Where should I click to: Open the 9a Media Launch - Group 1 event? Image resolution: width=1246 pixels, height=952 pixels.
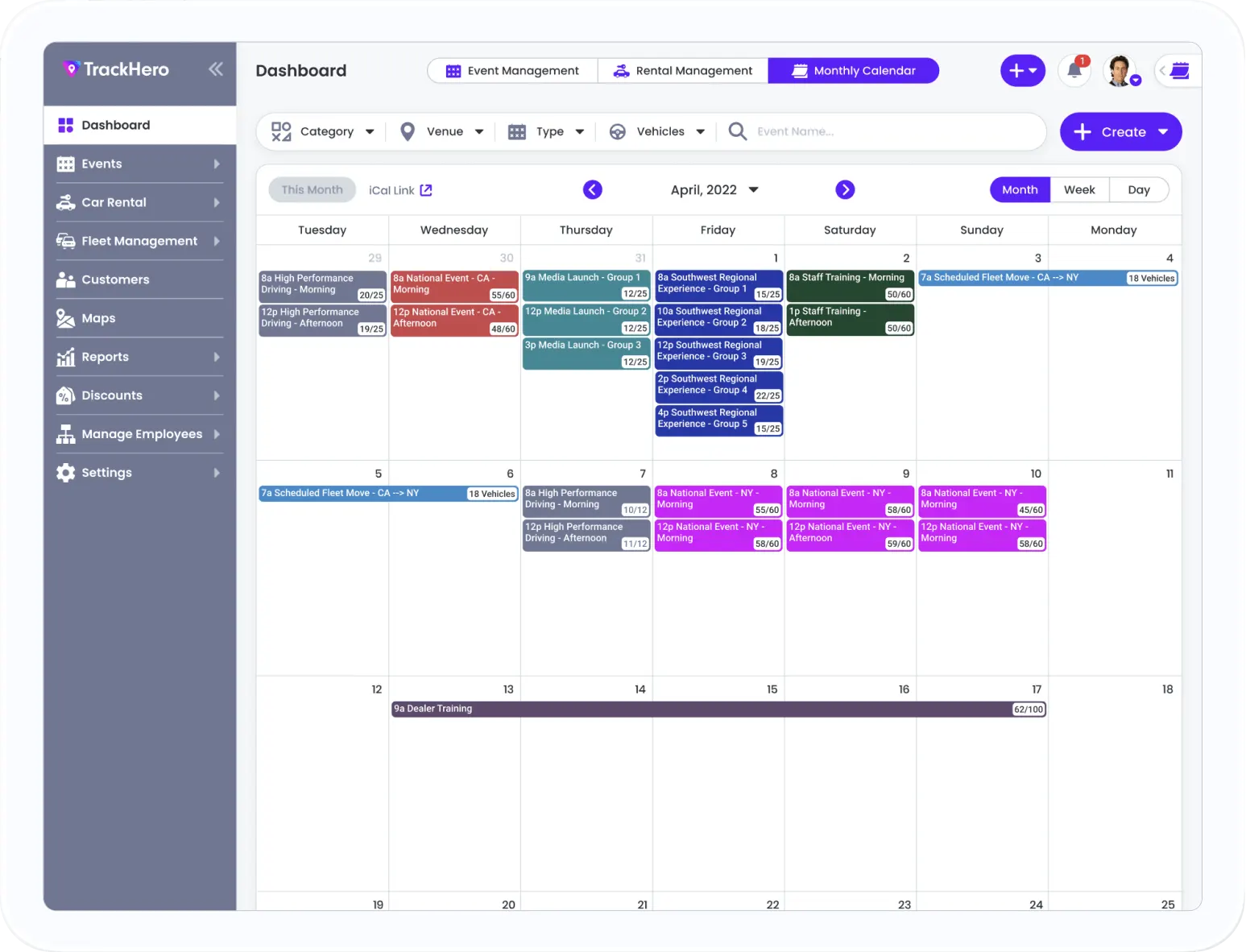pos(586,285)
